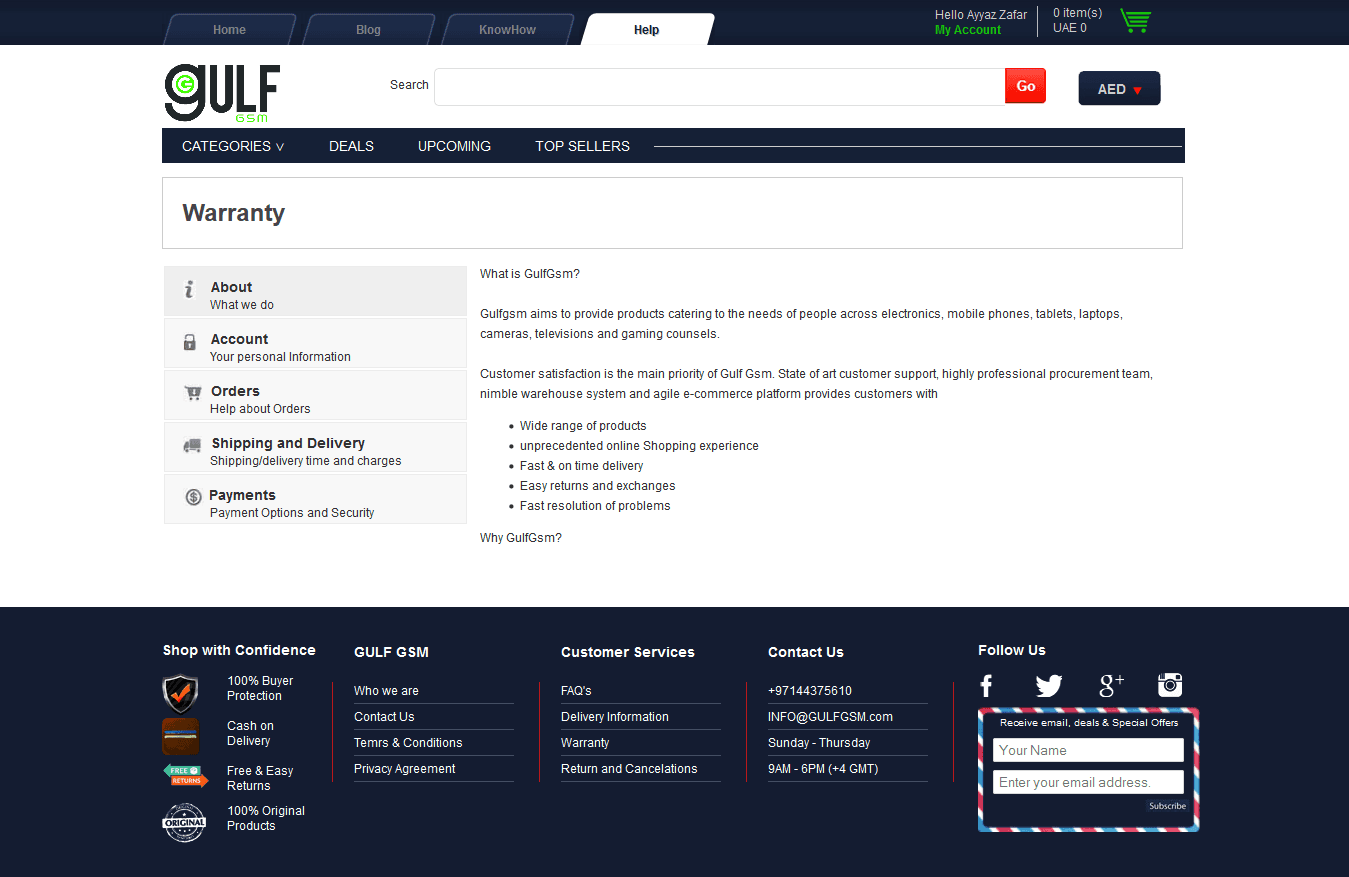
Task: Select the Shipping and Delivery sidebar title
Action: 288,443
